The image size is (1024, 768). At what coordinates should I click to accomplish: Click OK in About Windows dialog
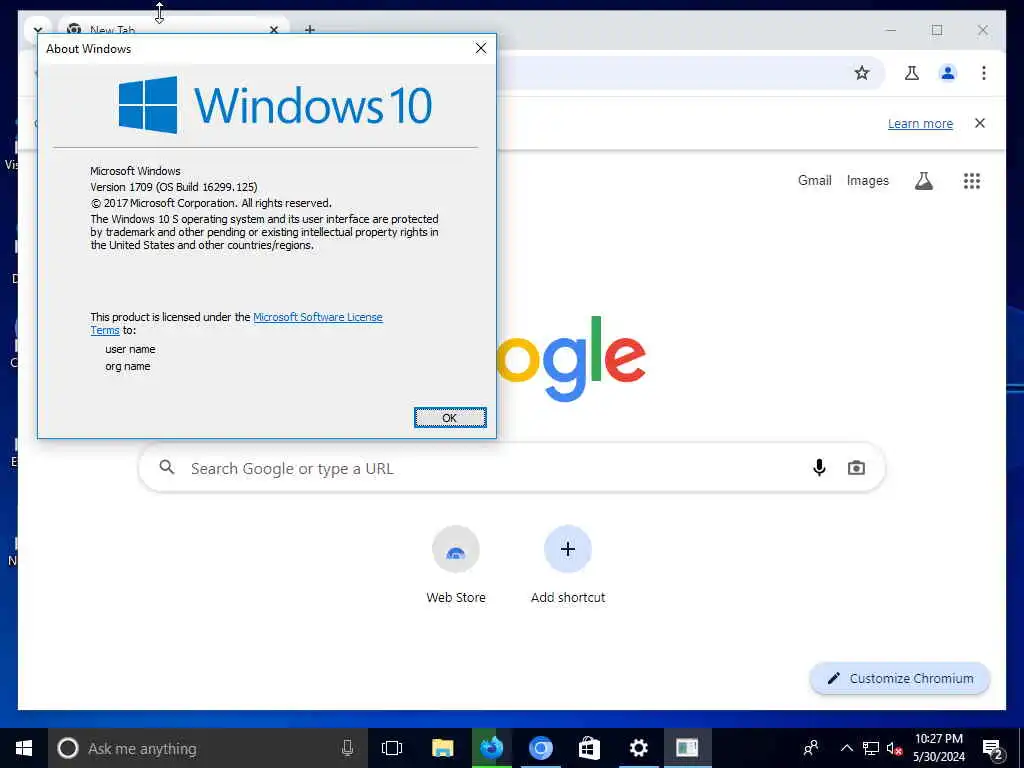pos(450,417)
